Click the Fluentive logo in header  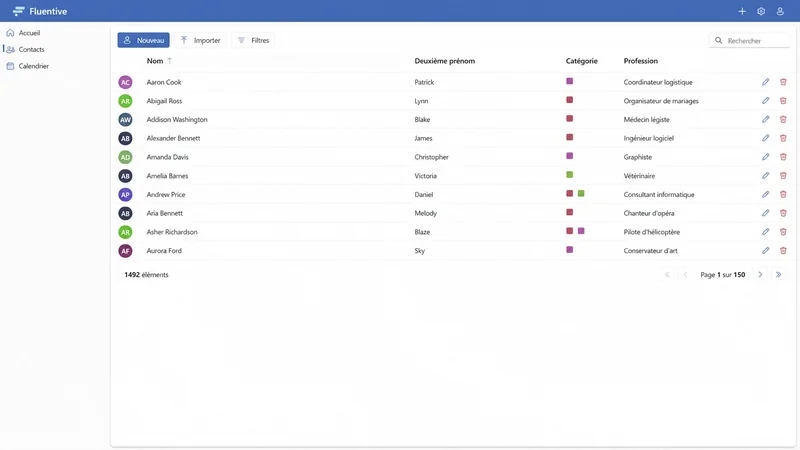[40, 11]
